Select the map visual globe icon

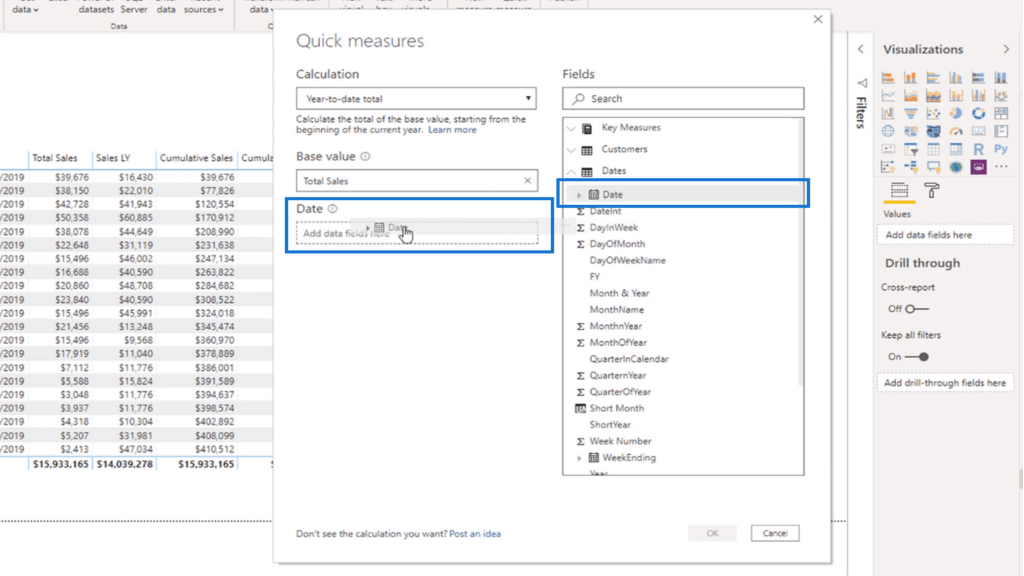888,131
